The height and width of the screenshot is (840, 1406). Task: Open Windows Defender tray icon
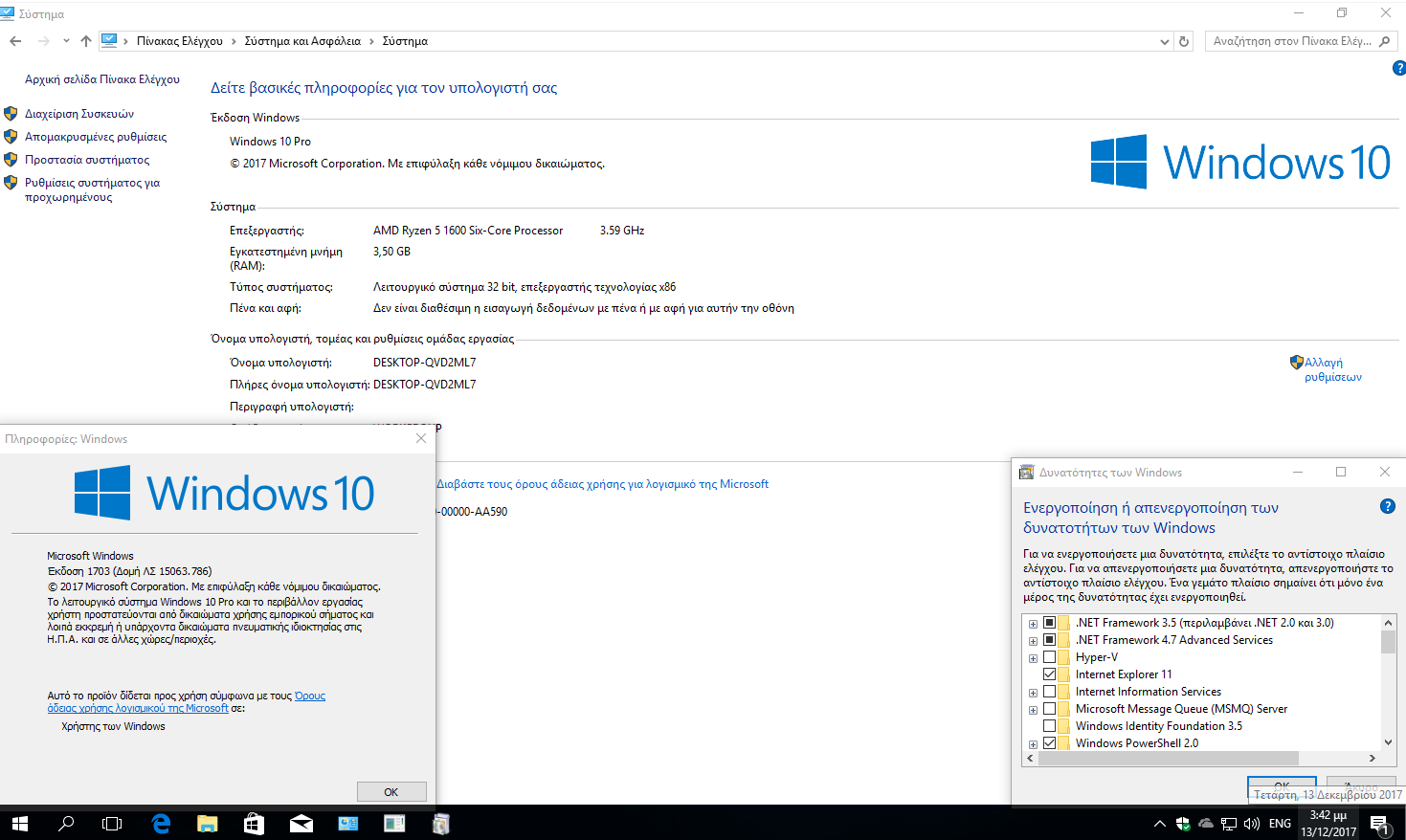(1183, 824)
